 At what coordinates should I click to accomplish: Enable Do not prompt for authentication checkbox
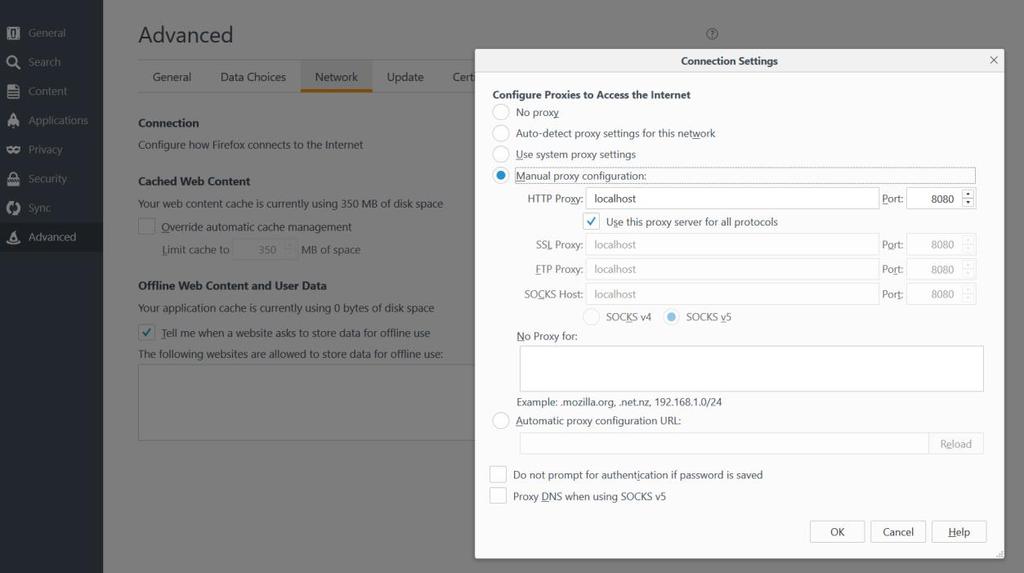coord(498,474)
